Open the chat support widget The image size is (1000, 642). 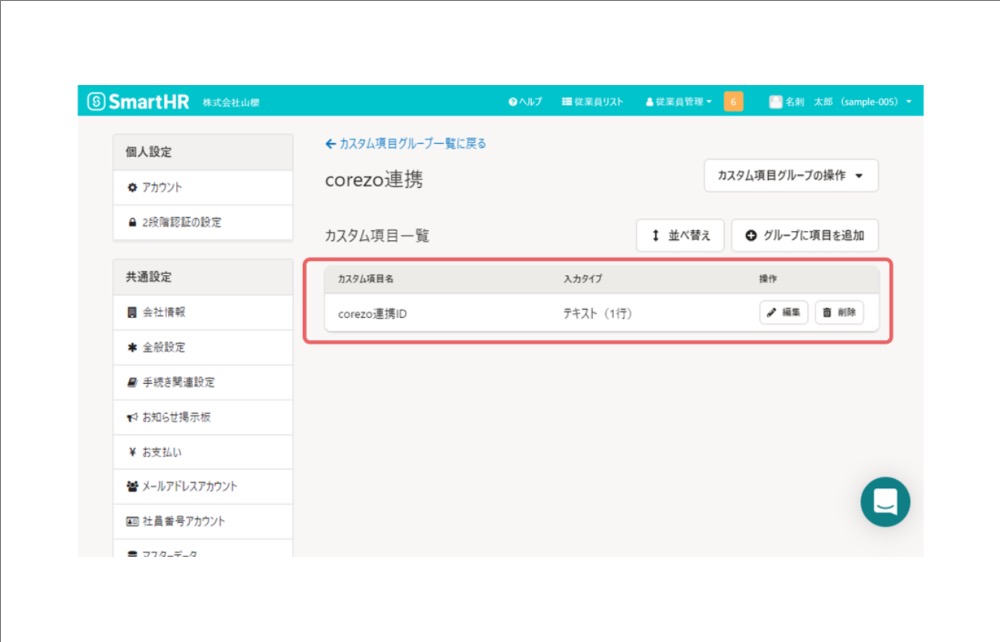(885, 502)
